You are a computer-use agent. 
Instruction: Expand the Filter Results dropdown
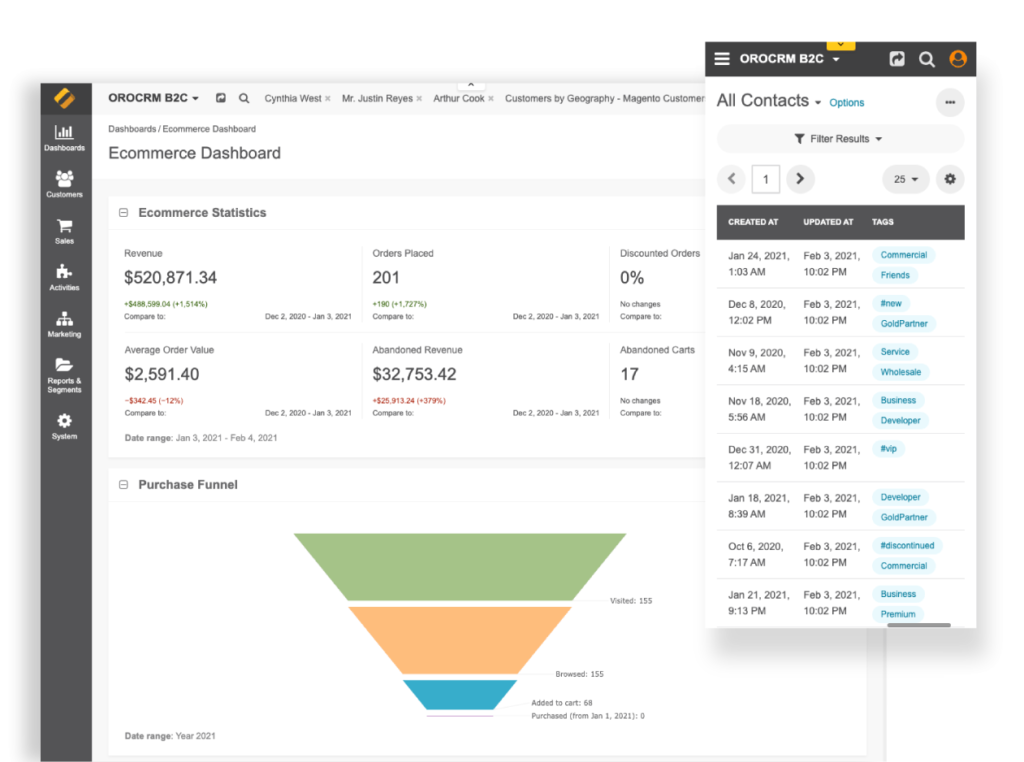point(839,139)
